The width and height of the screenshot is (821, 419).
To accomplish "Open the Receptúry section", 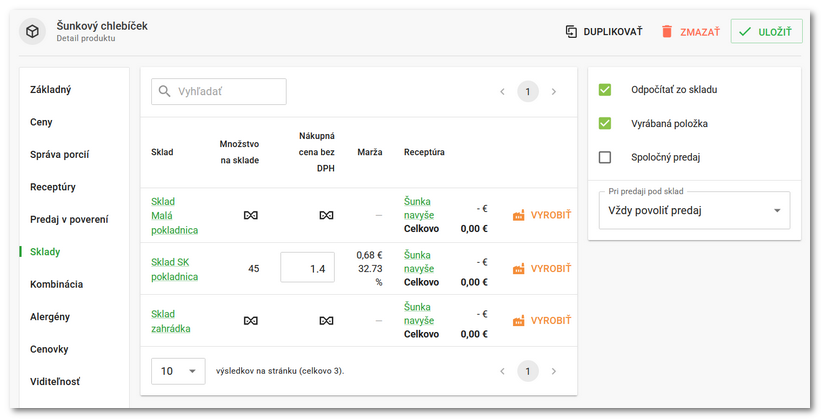I will pos(53,187).
